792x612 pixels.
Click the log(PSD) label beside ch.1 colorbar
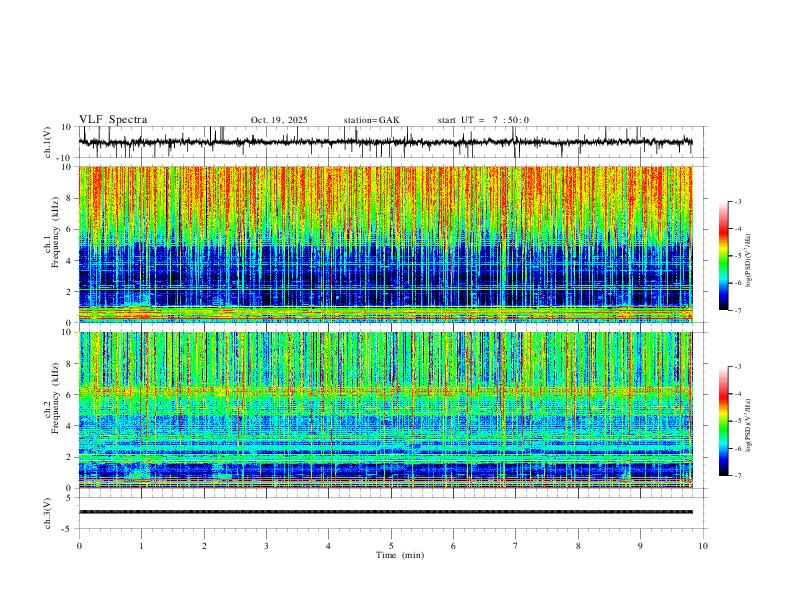749,261
